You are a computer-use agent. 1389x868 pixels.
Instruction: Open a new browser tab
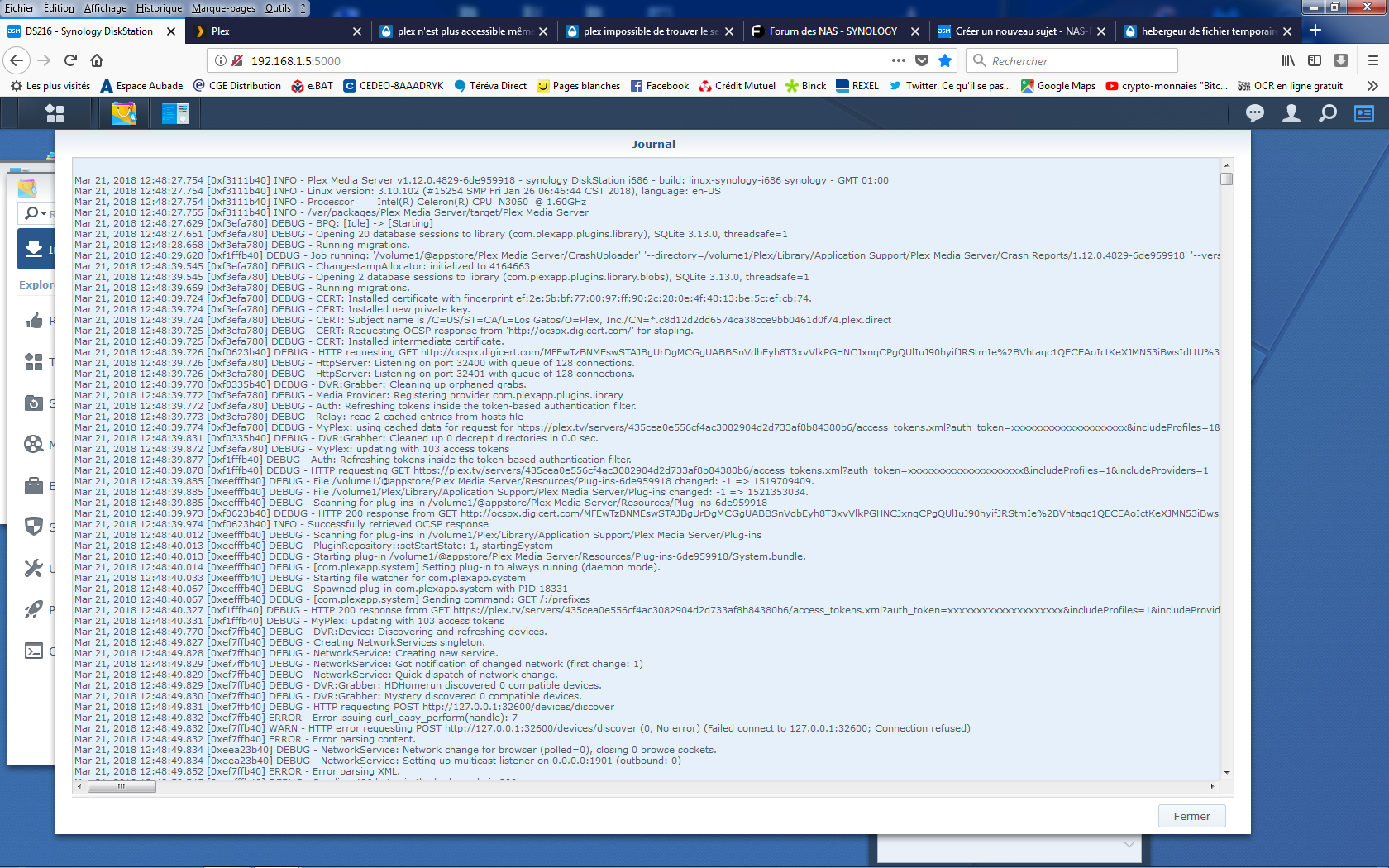1315,31
